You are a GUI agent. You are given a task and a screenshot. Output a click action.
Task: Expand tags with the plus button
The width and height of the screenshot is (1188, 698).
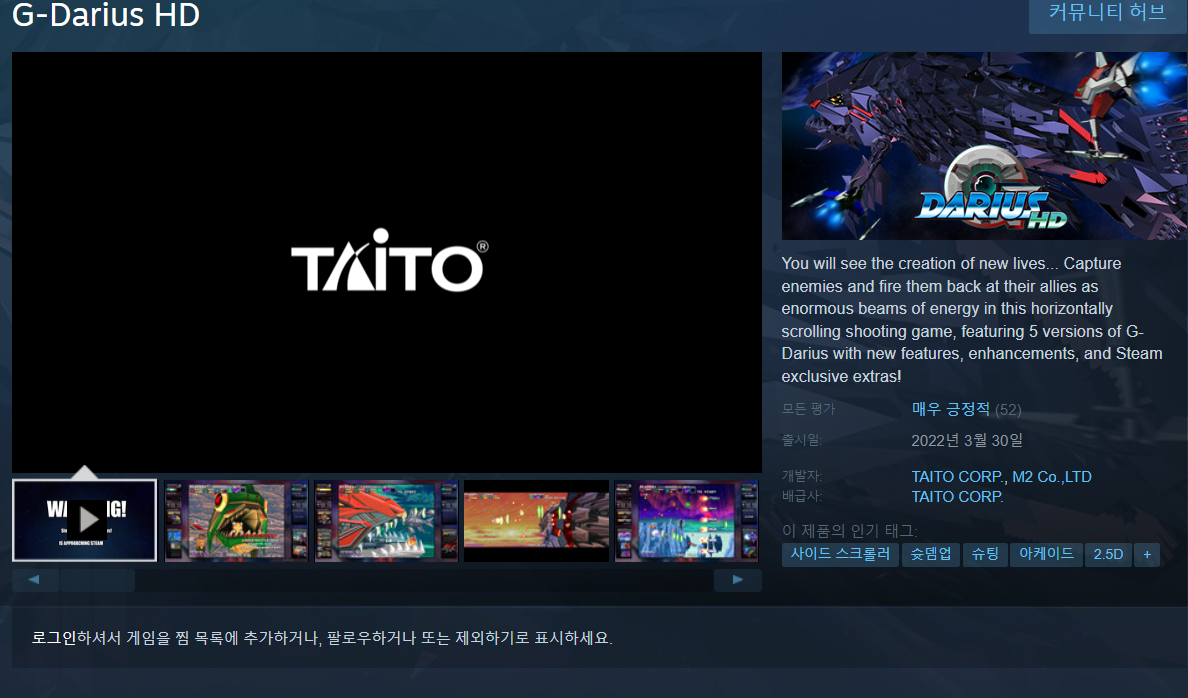pyautogui.click(x=1147, y=554)
